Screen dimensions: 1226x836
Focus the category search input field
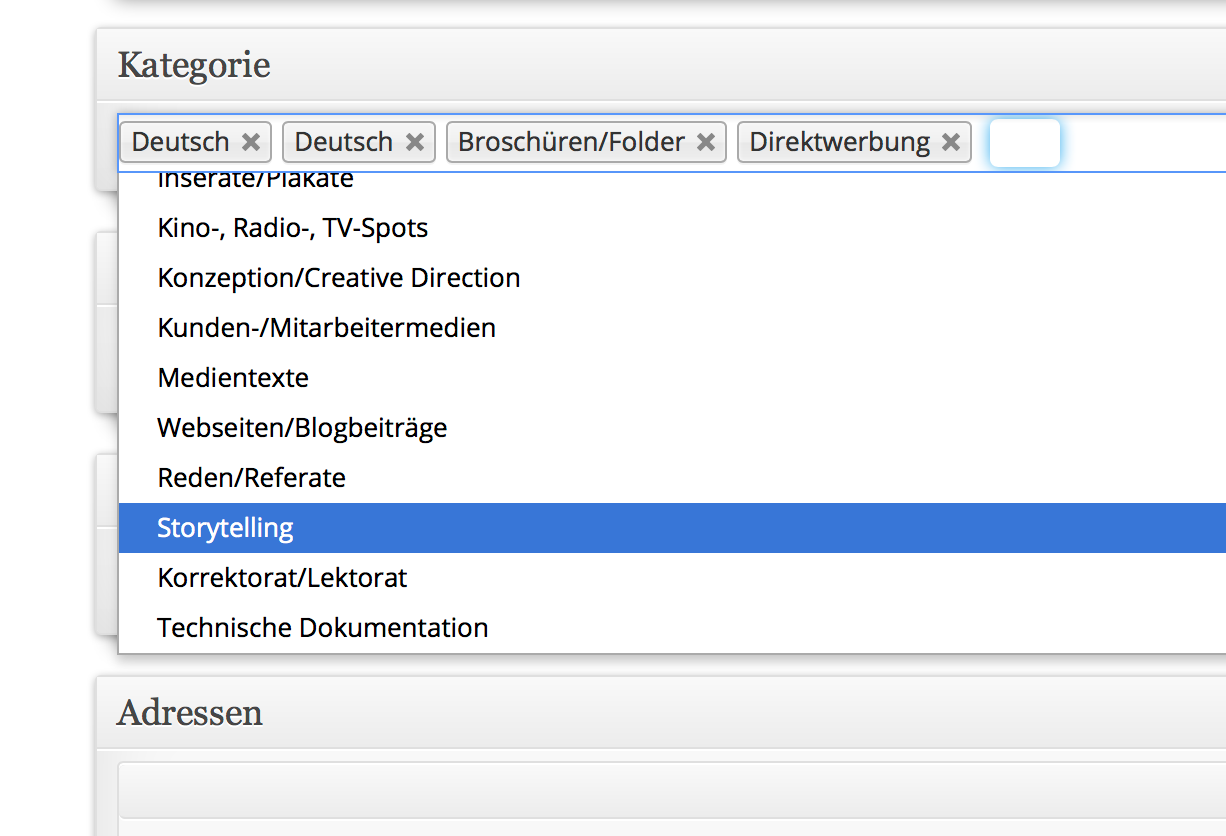coord(1024,143)
